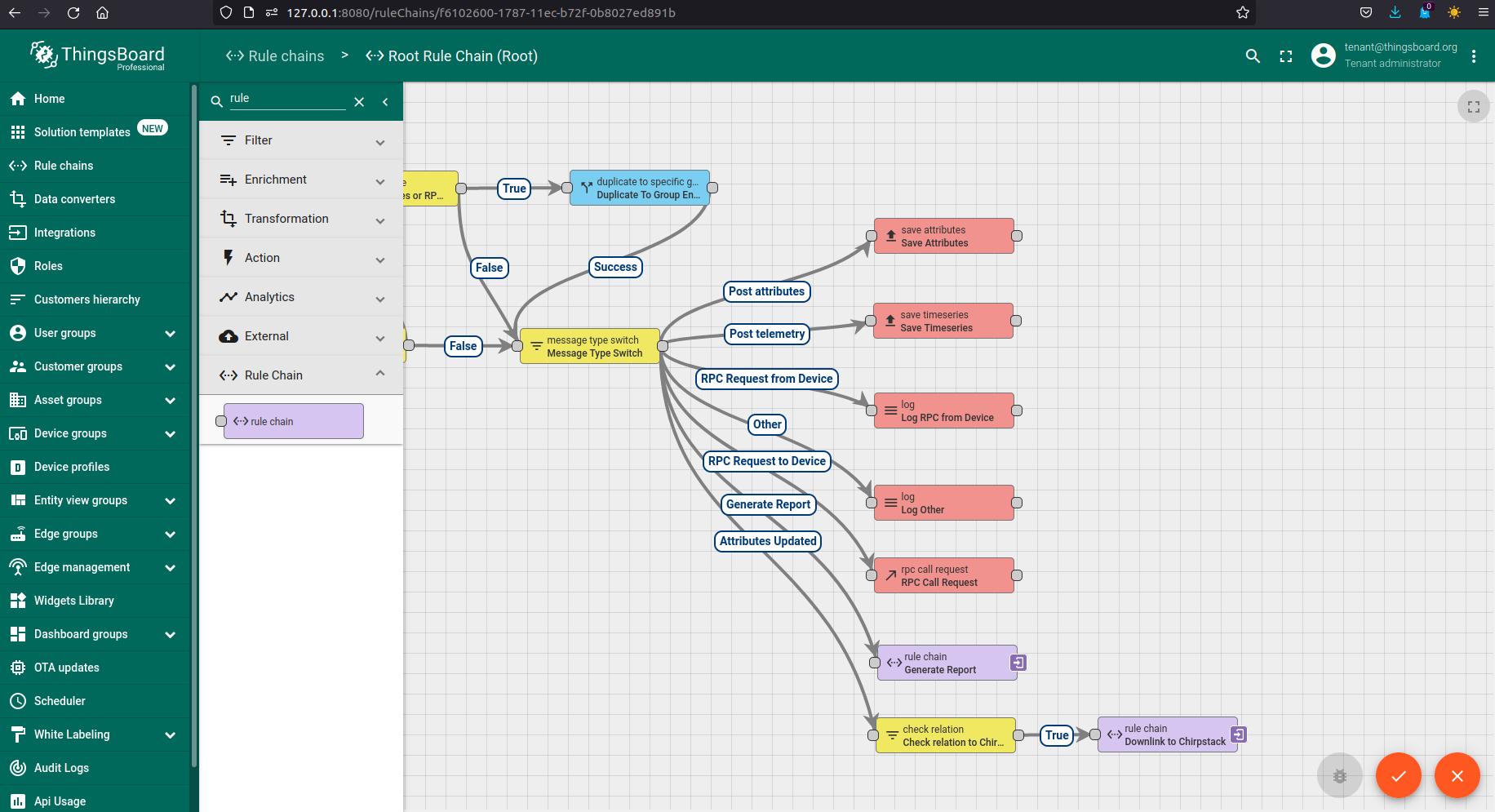
Task: Open Scheduler in the sidebar
Action: (x=95, y=701)
